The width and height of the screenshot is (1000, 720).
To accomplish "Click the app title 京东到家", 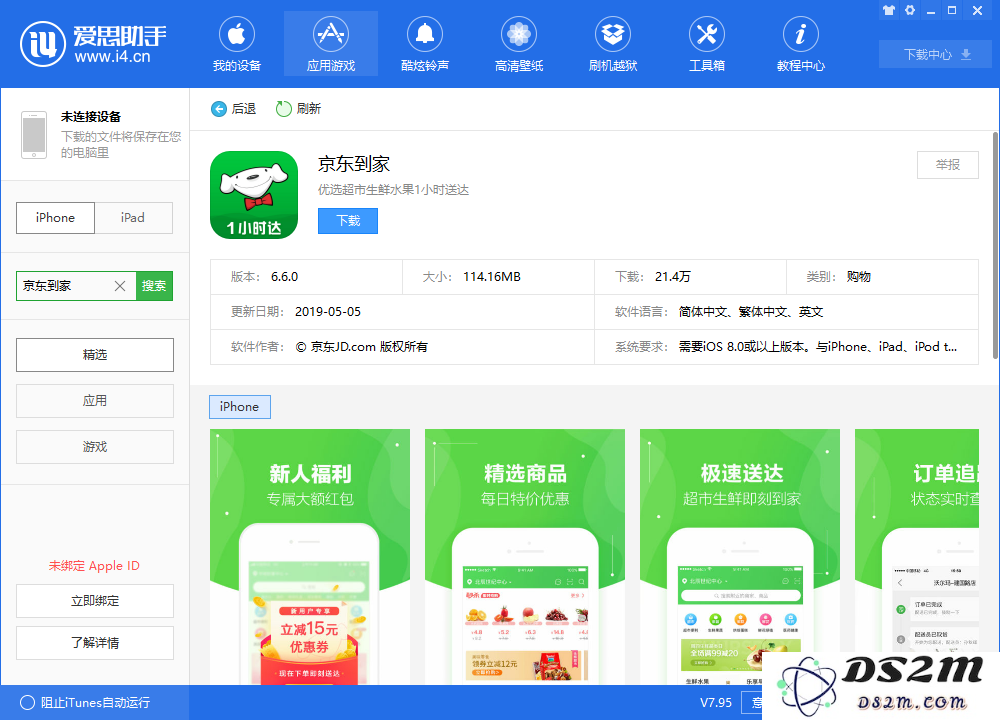I will (x=354, y=164).
